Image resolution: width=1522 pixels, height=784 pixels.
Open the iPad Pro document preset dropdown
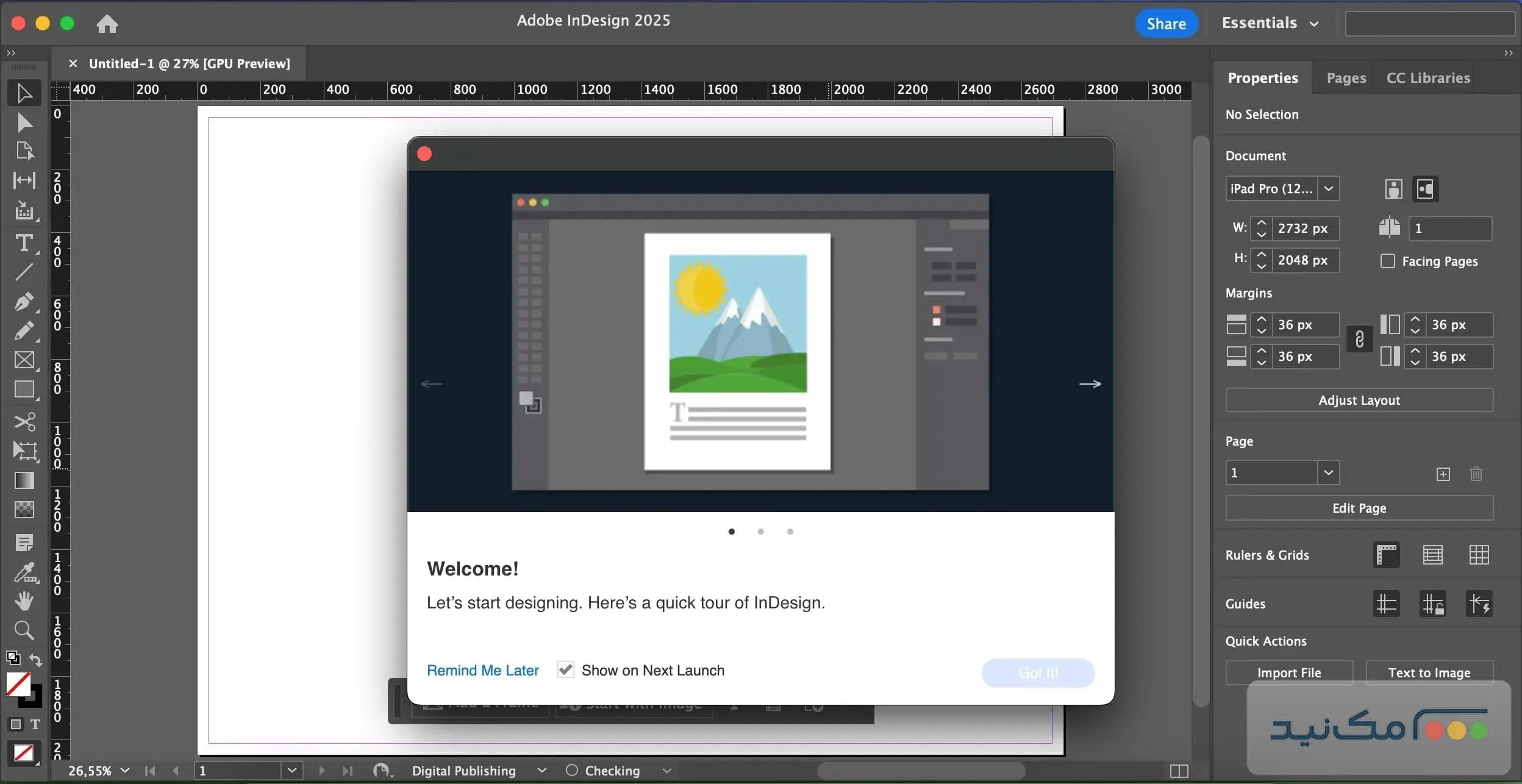(x=1329, y=188)
